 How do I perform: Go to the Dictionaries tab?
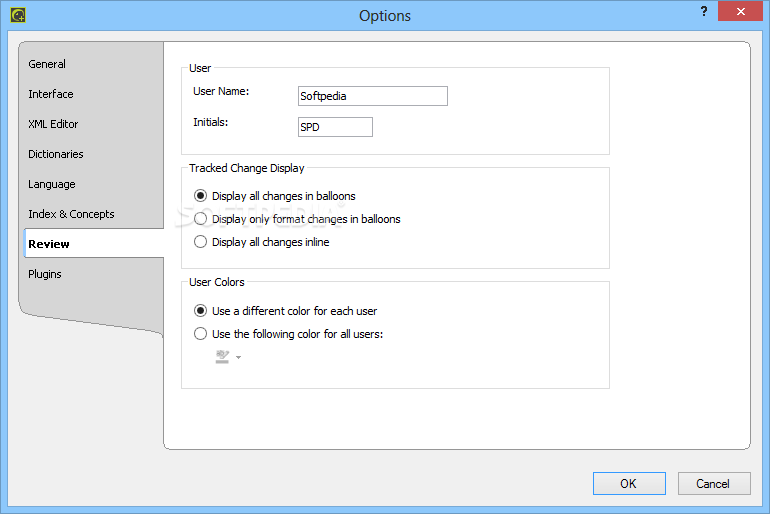tap(55, 154)
